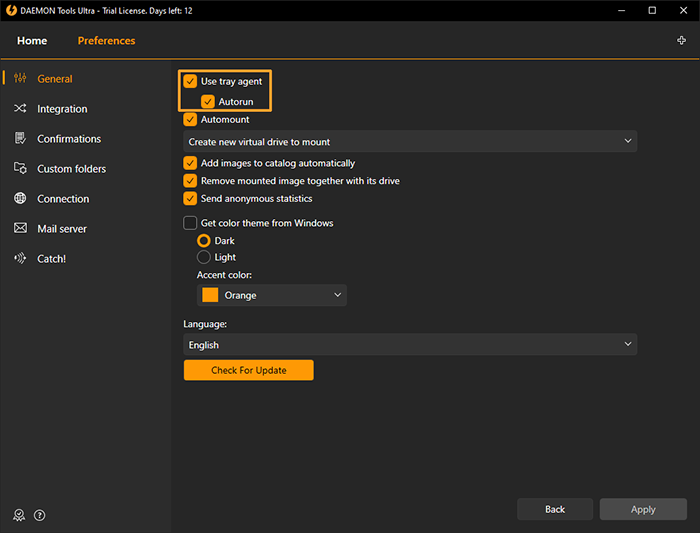Open the Confirmations section

click(69, 139)
